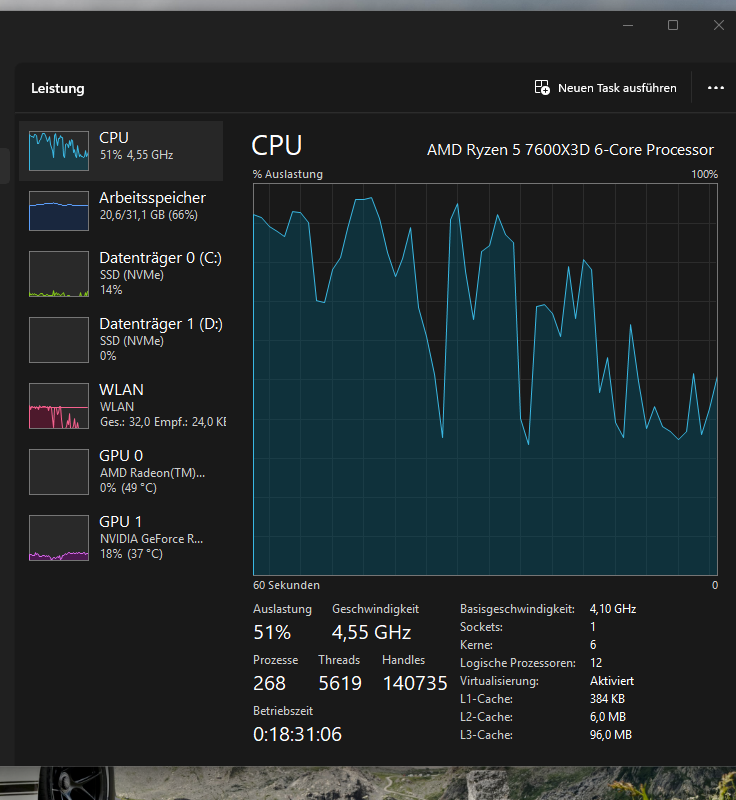Click the Threads count 5619
This screenshot has width=736, height=800.
[x=340, y=683]
